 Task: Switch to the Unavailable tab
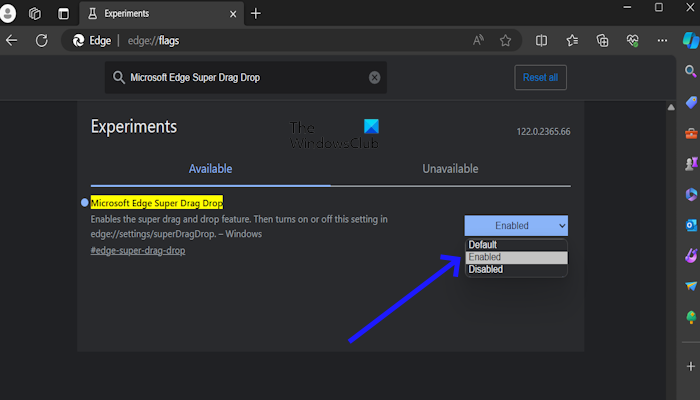[x=450, y=169]
